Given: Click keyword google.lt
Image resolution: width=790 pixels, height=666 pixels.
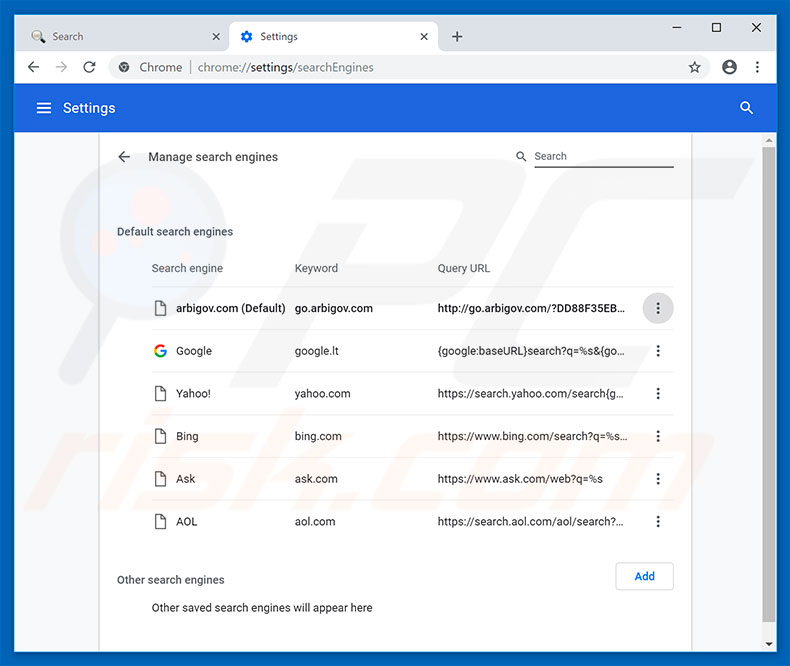Looking at the screenshot, I should pos(316,351).
